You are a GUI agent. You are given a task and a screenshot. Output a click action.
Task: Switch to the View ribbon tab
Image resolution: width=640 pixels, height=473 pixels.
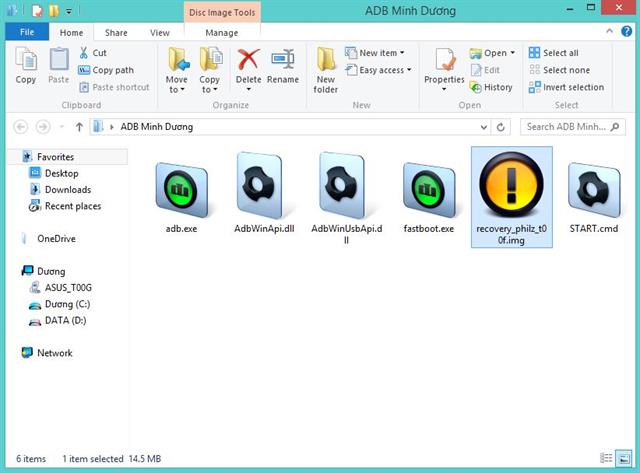160,33
